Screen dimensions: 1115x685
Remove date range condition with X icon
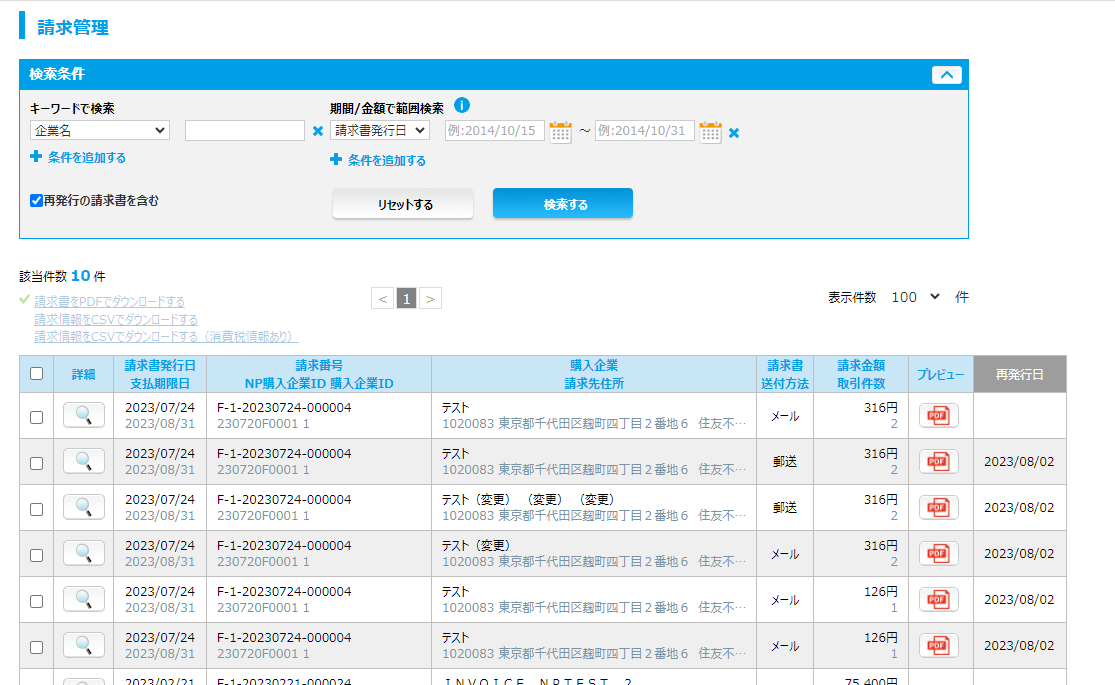[x=734, y=132]
